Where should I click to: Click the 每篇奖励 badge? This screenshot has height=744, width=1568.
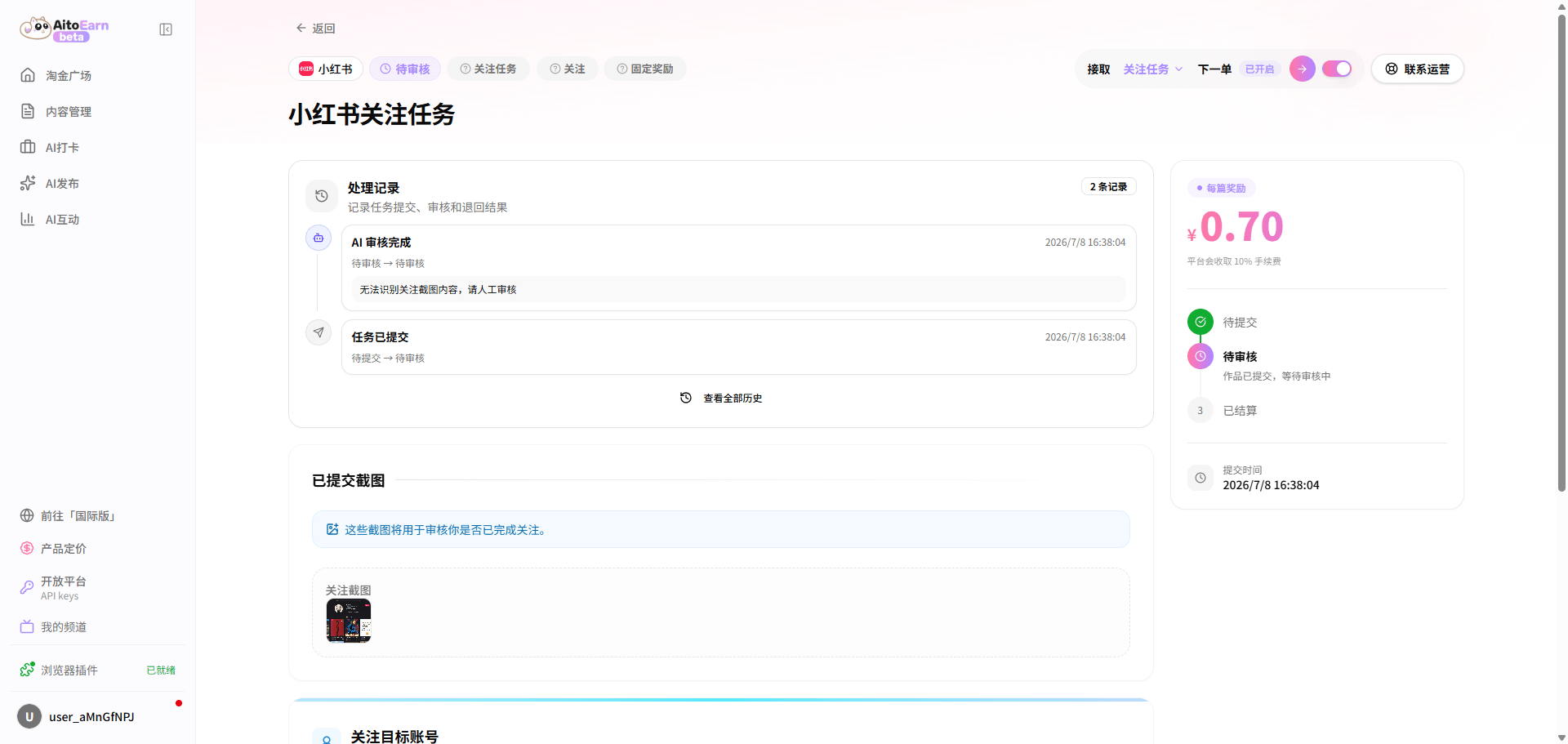1222,188
